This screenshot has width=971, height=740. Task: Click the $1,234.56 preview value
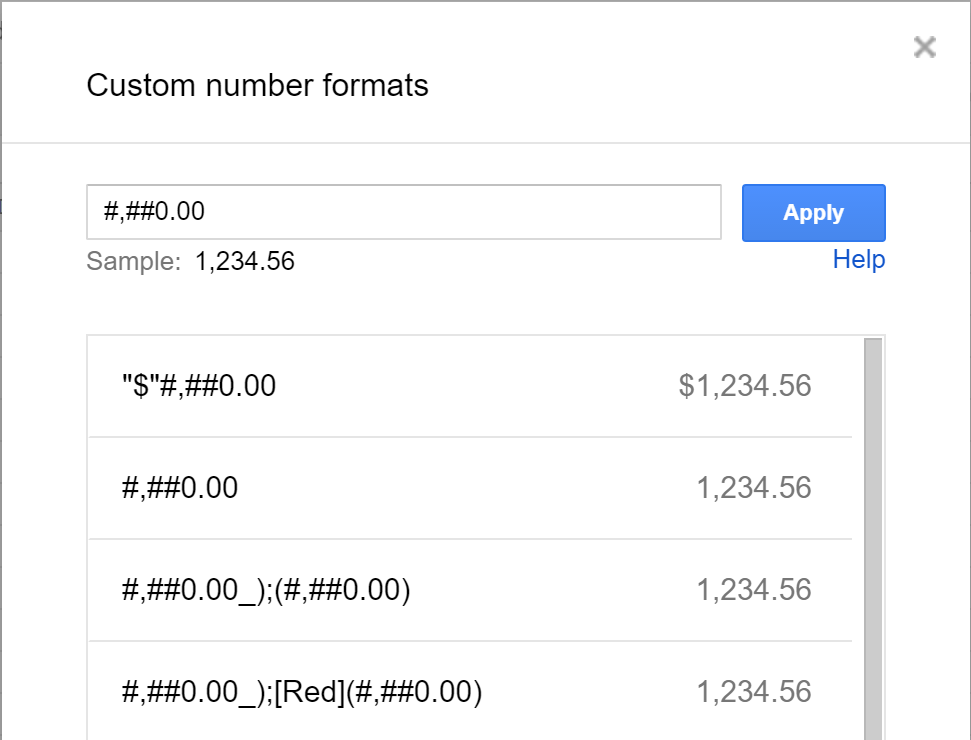coord(745,386)
